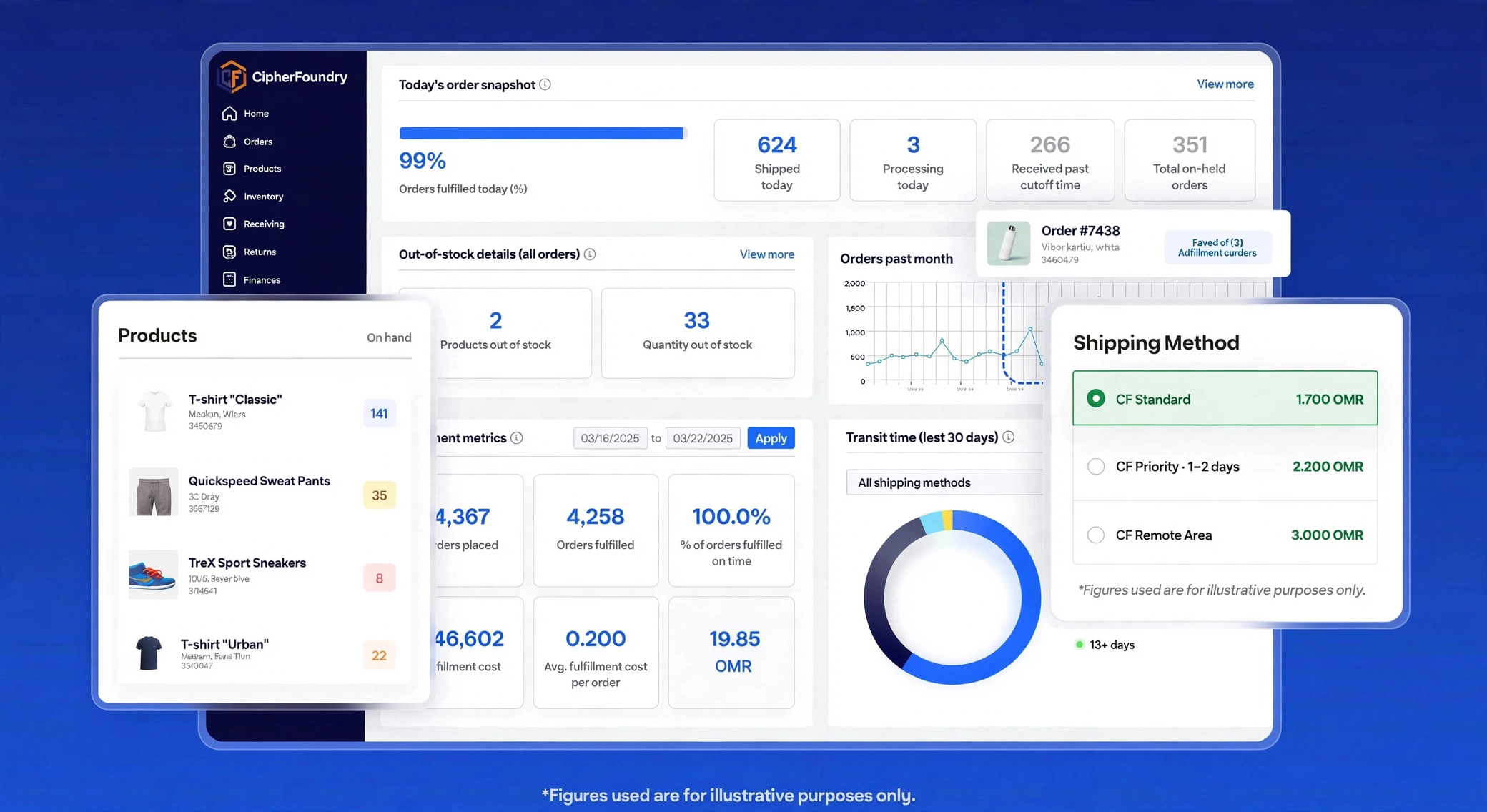Open the TreX Sport Sneakers thumbnail
1487x812 pixels.
(153, 575)
